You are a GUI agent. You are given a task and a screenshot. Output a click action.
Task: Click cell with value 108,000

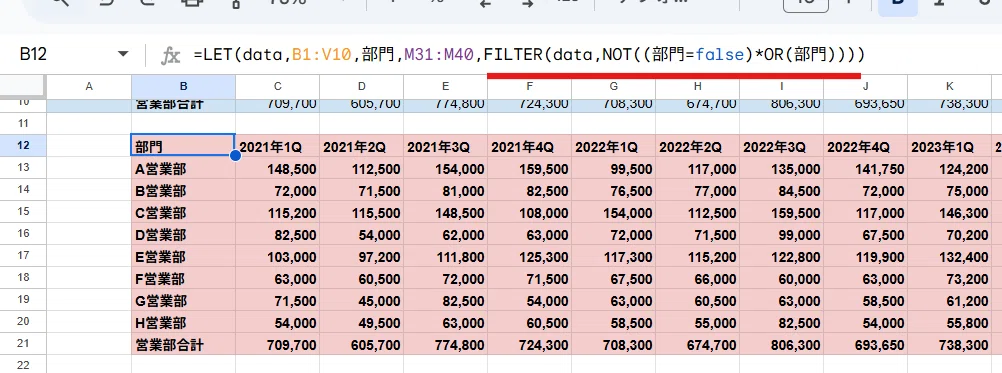pyautogui.click(x=530, y=212)
